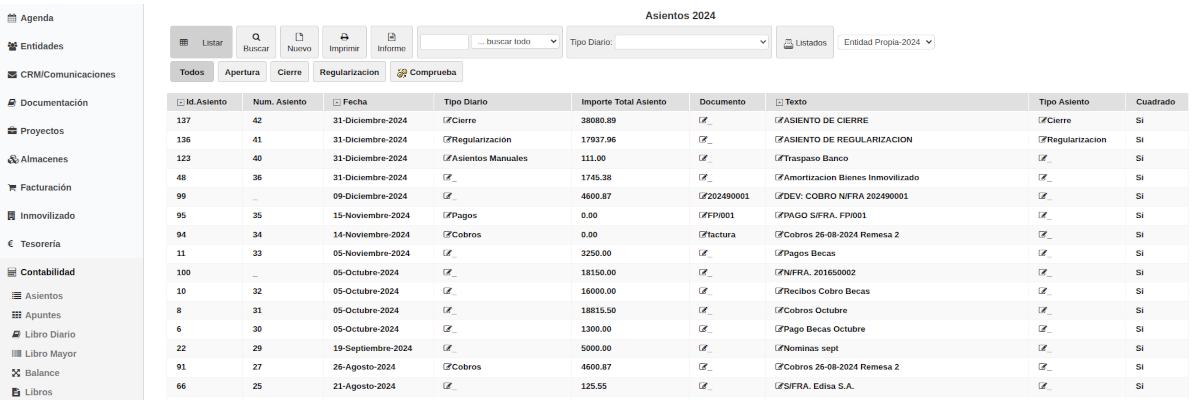Select the Regularizacion filter tab

[x=350, y=72]
